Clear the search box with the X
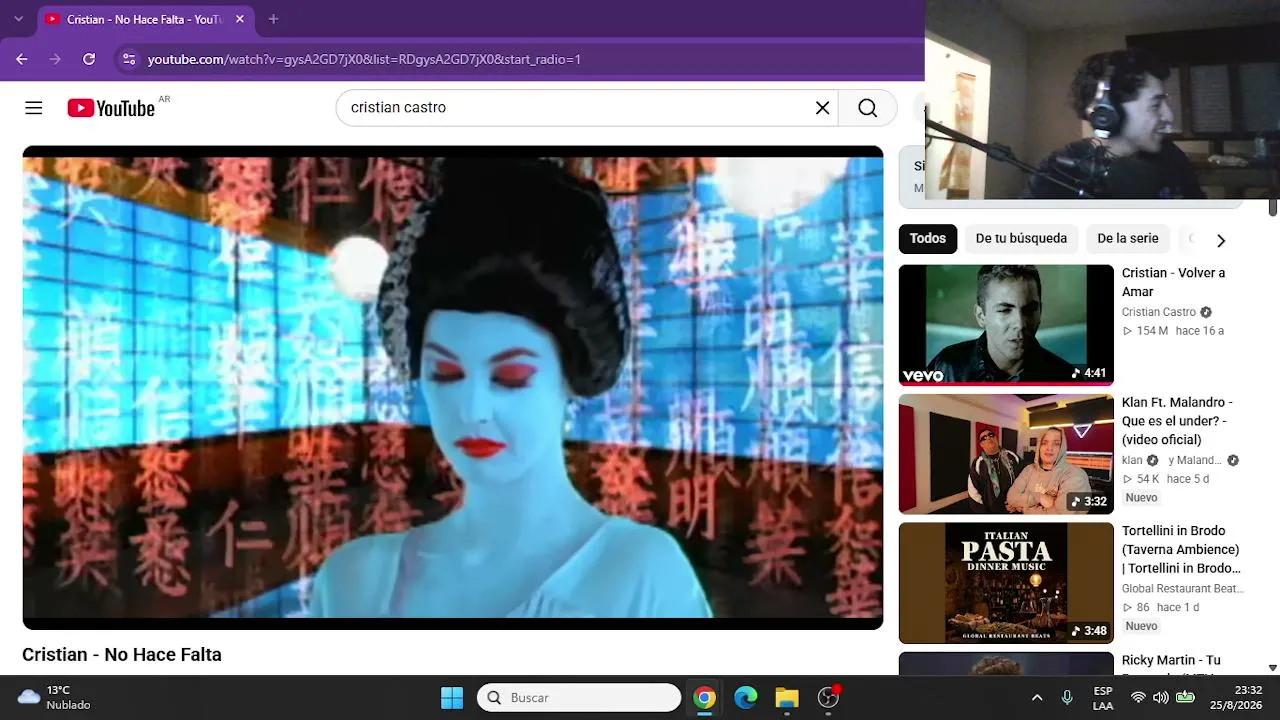Screen dimensions: 1280x720 point(822,108)
